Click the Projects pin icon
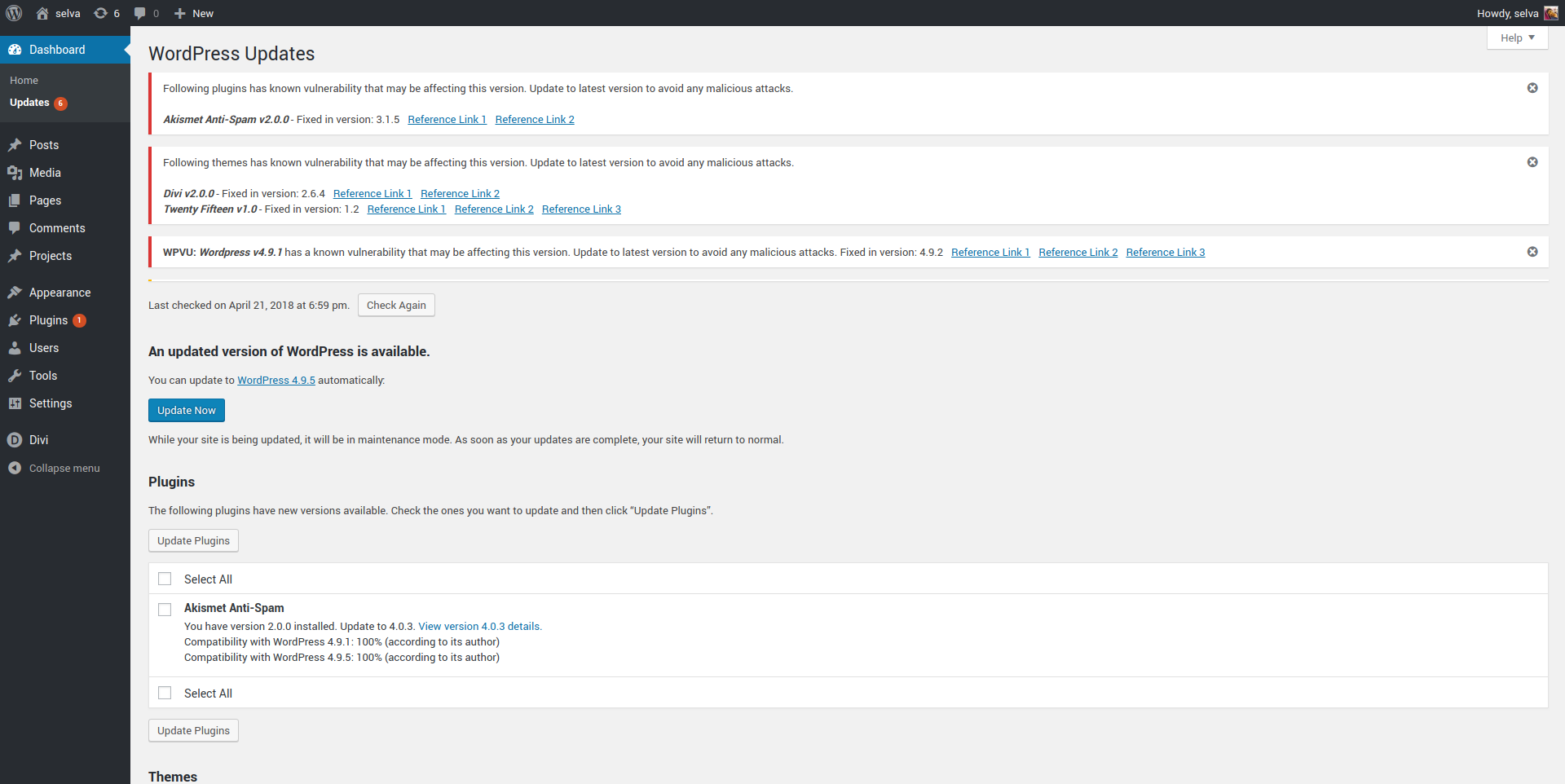The width and height of the screenshot is (1565, 784). pos(15,256)
